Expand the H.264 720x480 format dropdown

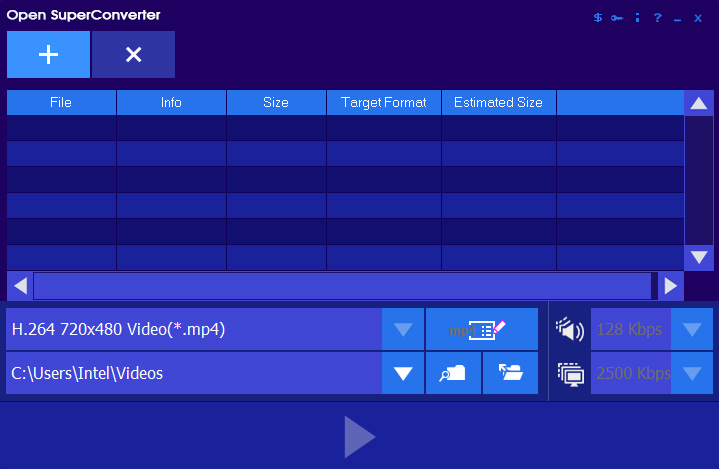[402, 329]
